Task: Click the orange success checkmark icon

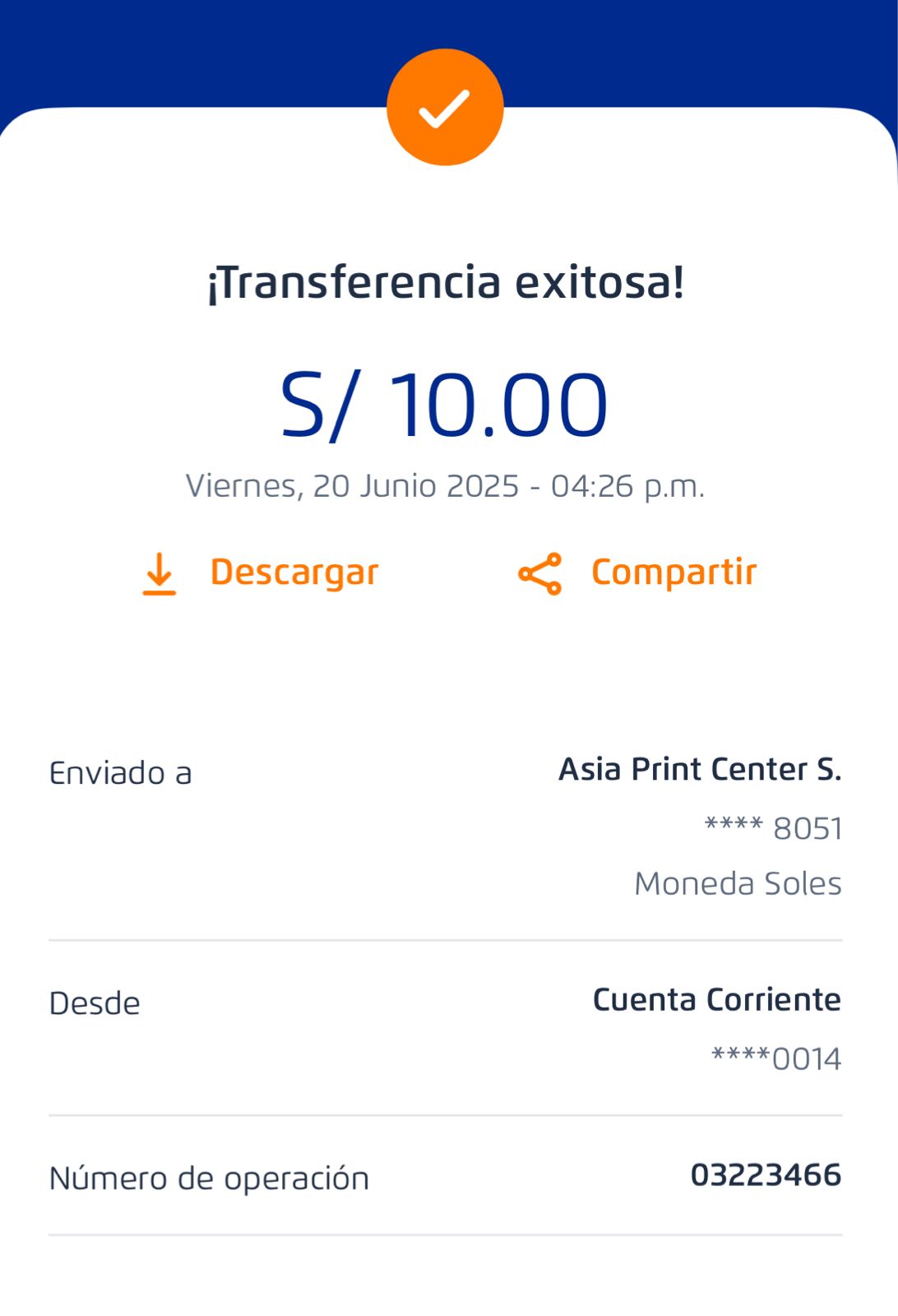Action: click(445, 108)
